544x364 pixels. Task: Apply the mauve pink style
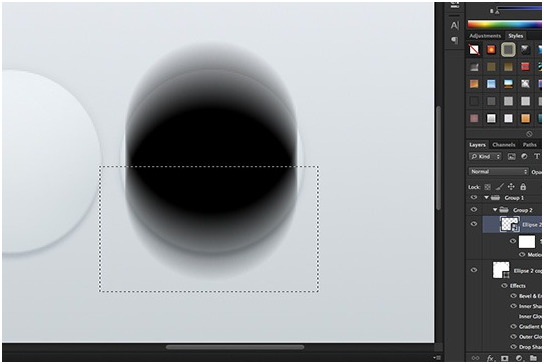474,118
